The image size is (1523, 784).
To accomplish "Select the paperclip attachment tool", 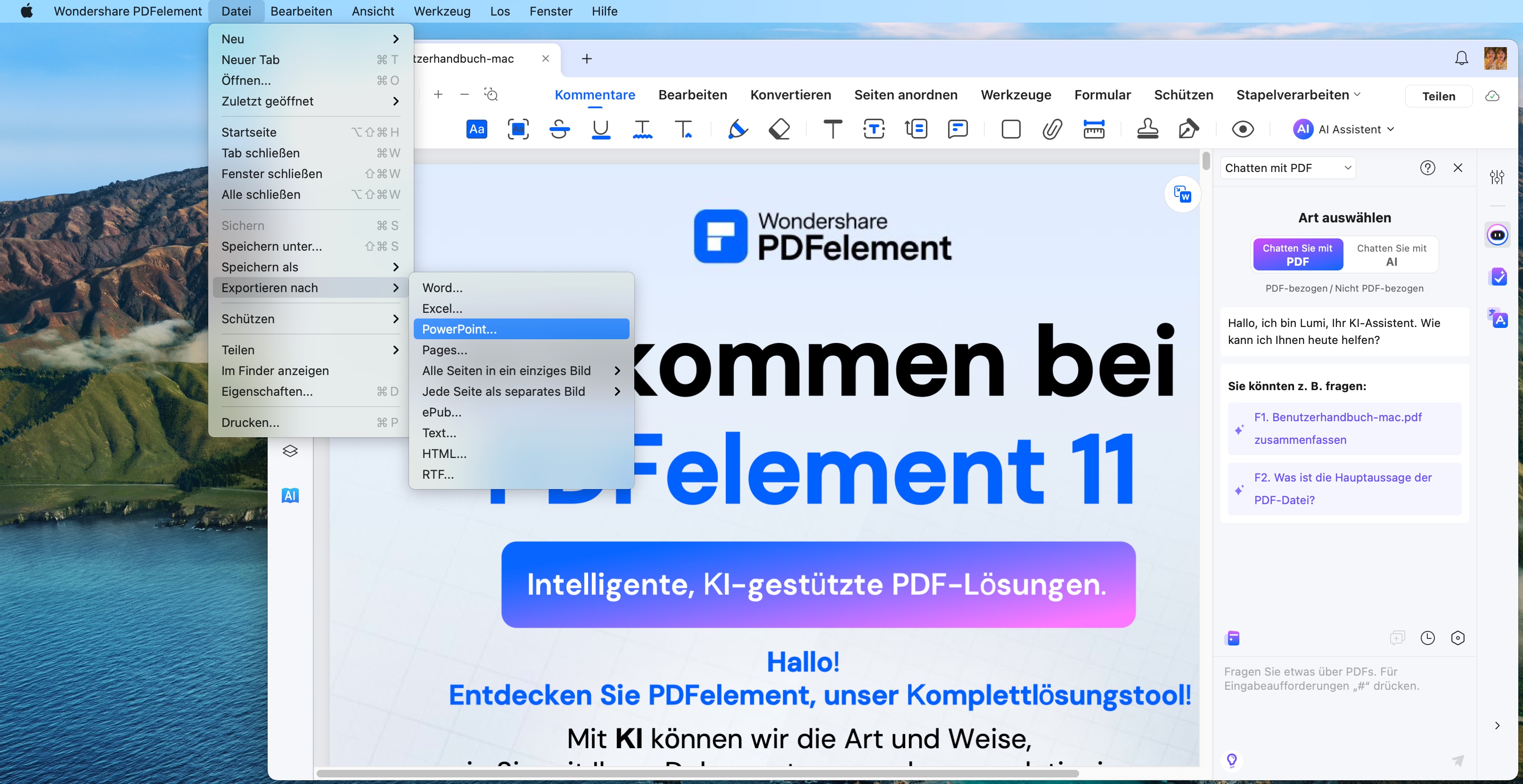I will tap(1052, 129).
